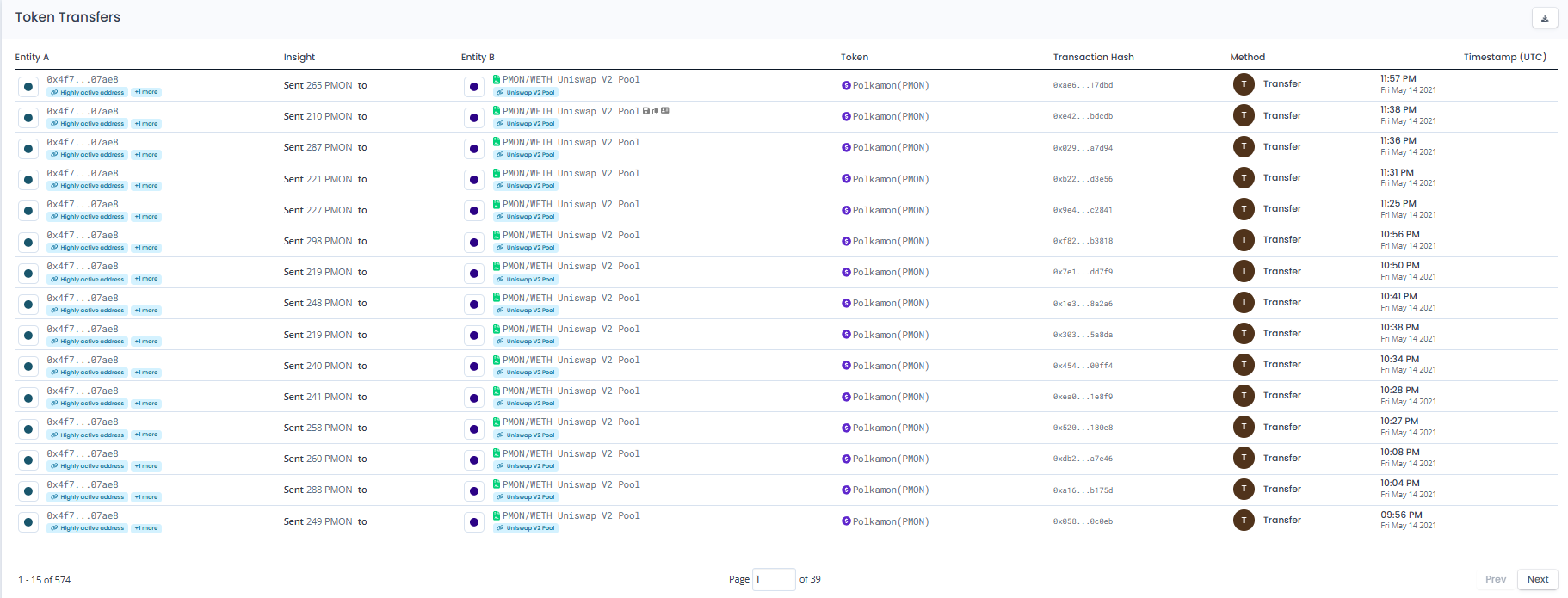
Task: Open transaction hash 0x454...00ff4
Action: 1083,366
